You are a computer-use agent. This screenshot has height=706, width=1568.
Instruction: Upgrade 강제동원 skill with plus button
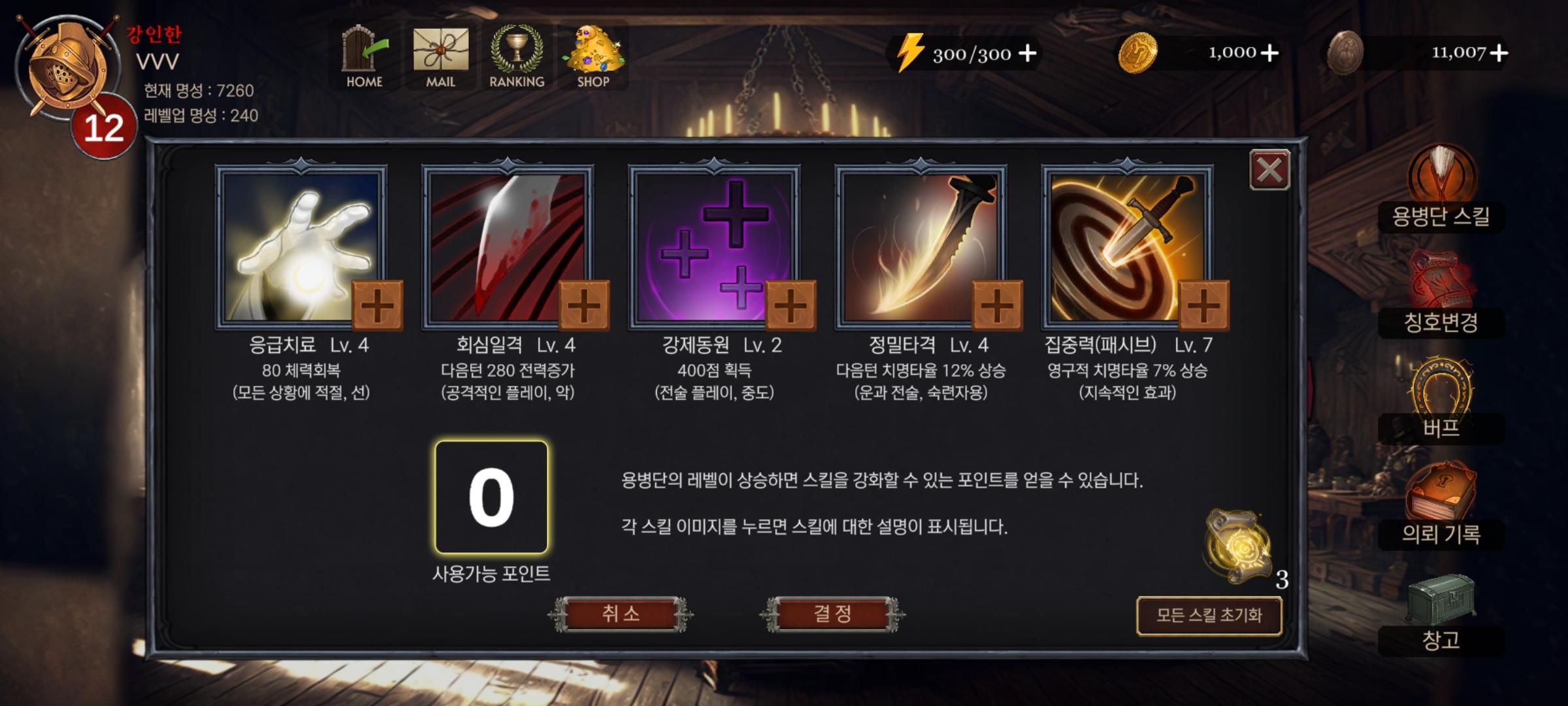[791, 306]
